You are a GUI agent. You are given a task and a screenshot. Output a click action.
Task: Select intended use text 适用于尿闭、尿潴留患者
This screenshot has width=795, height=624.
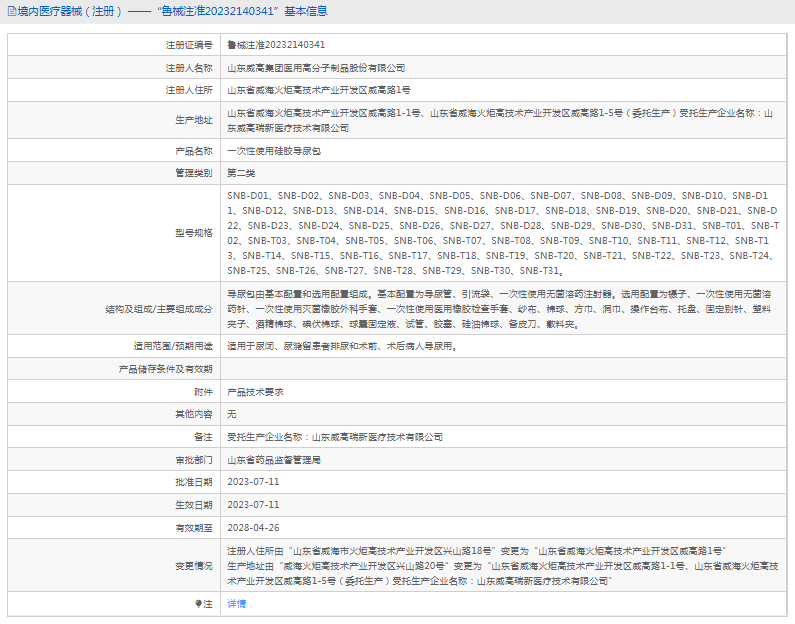278,346
